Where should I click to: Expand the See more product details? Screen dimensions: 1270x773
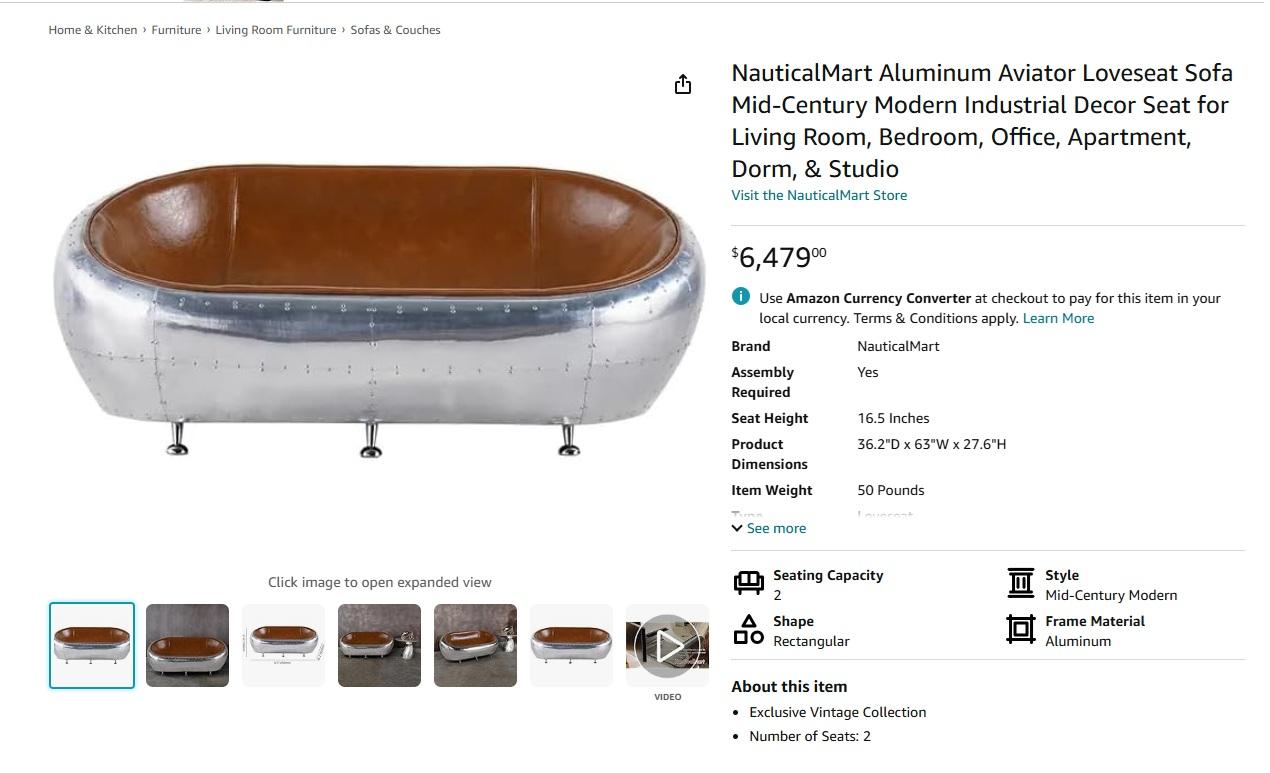[x=769, y=528]
